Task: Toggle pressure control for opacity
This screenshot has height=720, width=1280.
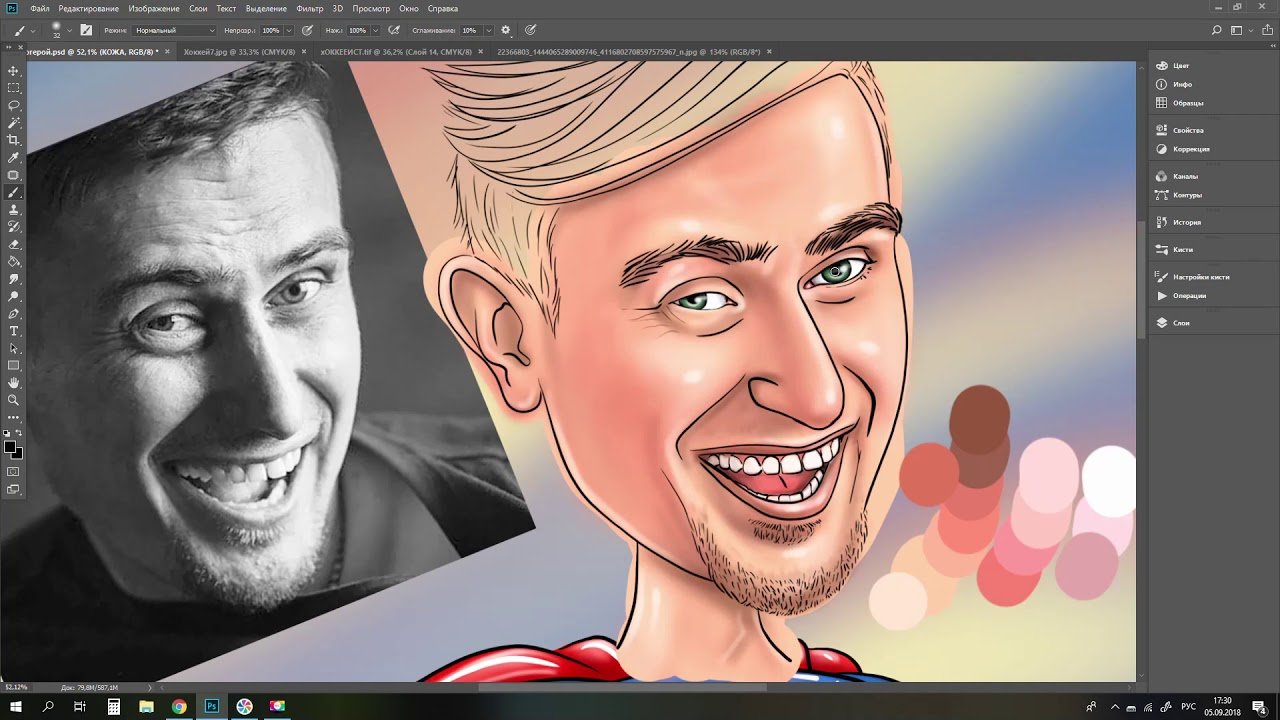Action: point(307,30)
